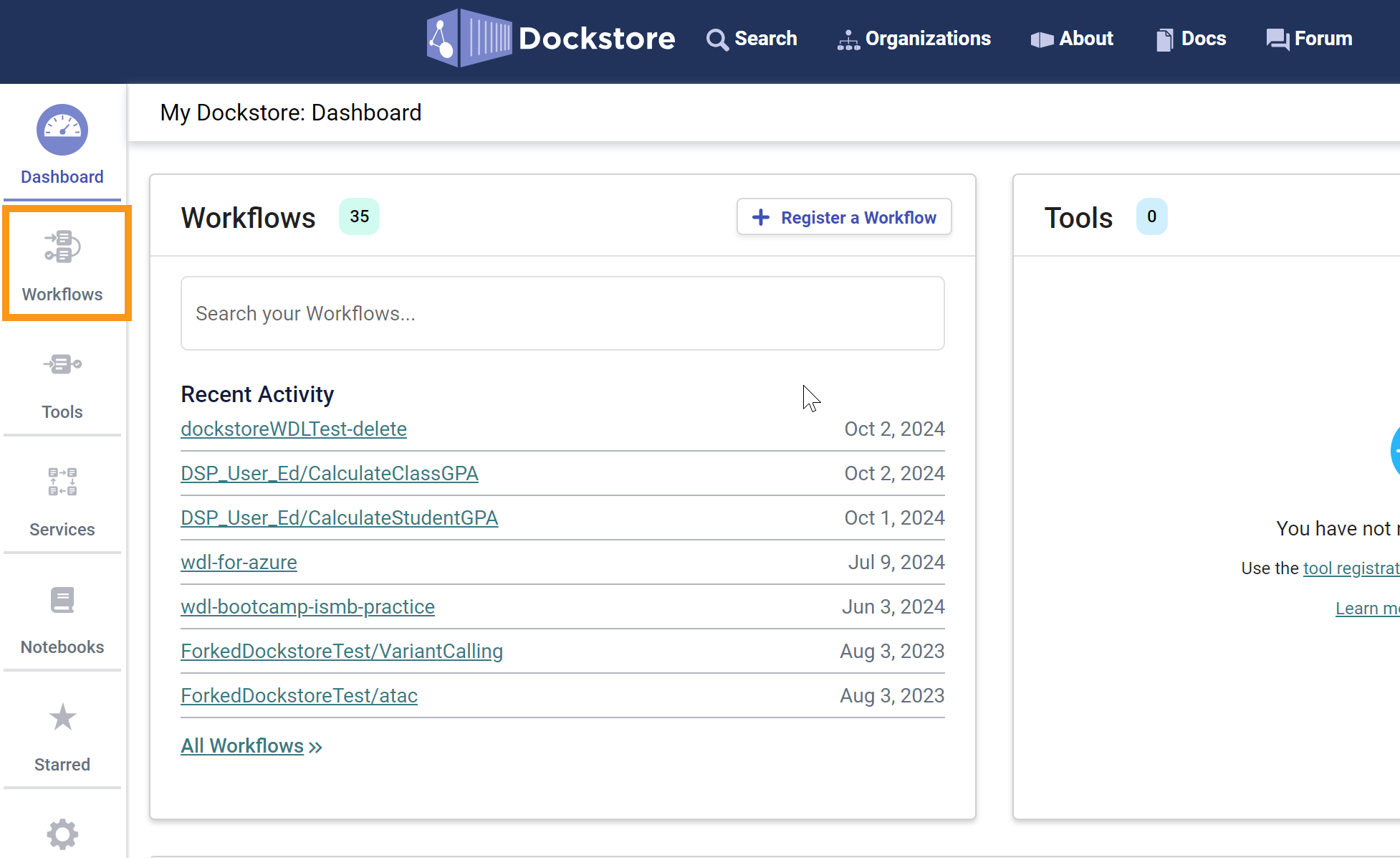
Task: Open the Tools sidebar icon
Action: (62, 365)
